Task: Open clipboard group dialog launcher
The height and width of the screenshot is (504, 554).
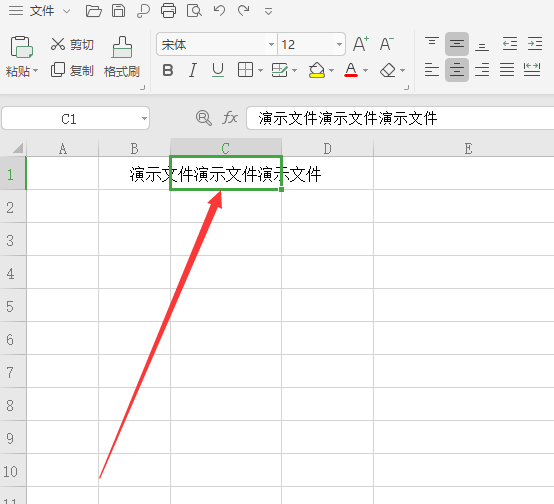Action: (143, 87)
